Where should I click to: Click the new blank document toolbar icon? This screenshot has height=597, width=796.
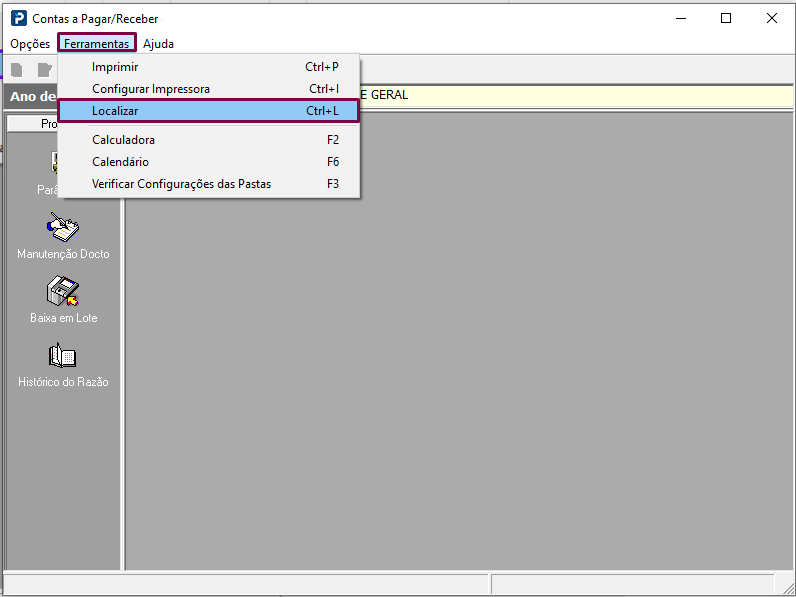(17, 70)
